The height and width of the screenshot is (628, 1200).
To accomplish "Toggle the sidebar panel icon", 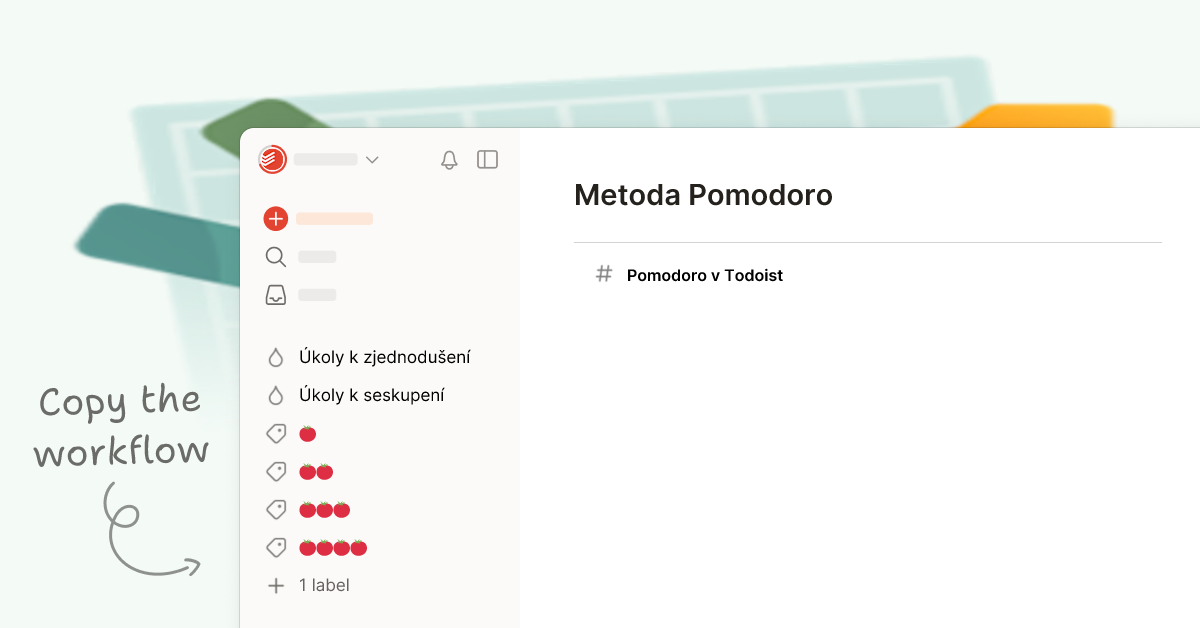I will 487,159.
